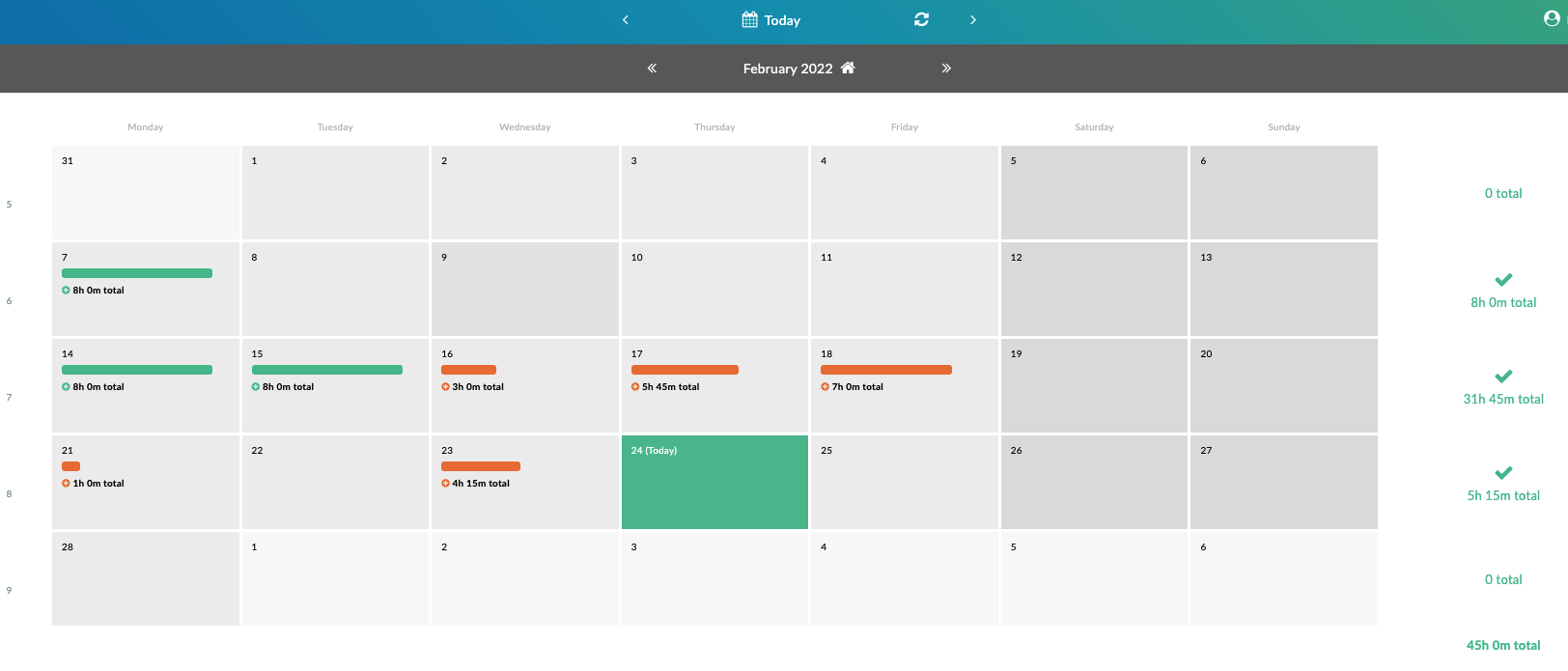The height and width of the screenshot is (671, 1568).
Task: Jump back using double left chevron
Action: coord(652,69)
